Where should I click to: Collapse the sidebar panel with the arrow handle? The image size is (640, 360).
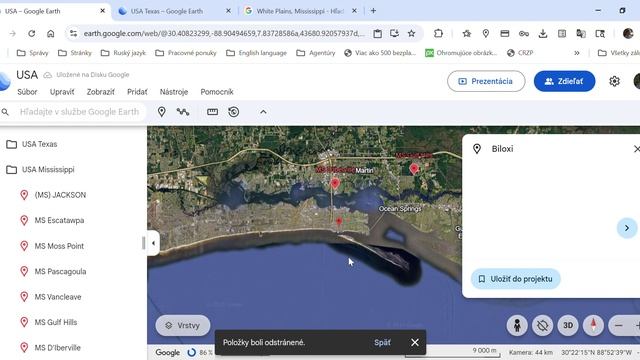pos(153,243)
